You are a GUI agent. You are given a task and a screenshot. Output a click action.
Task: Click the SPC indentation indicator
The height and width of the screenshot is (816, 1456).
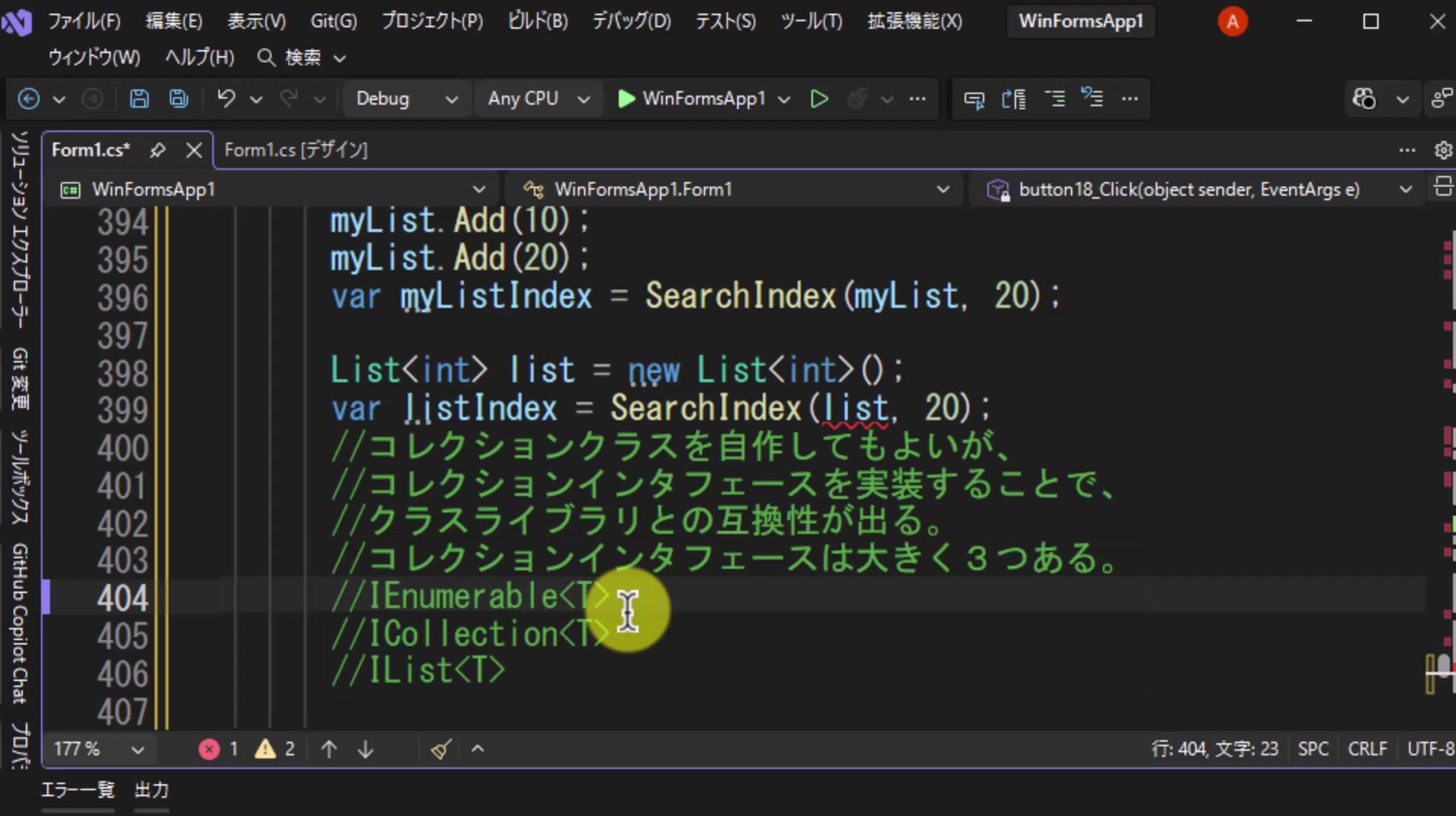click(x=1313, y=749)
